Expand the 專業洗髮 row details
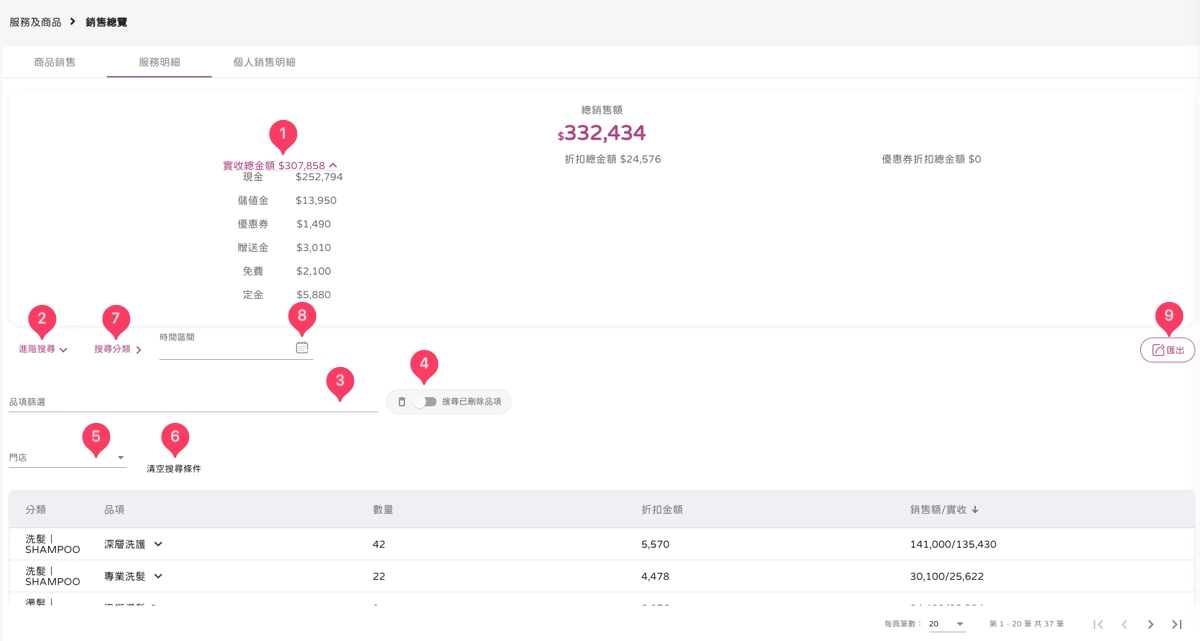 (x=158, y=576)
